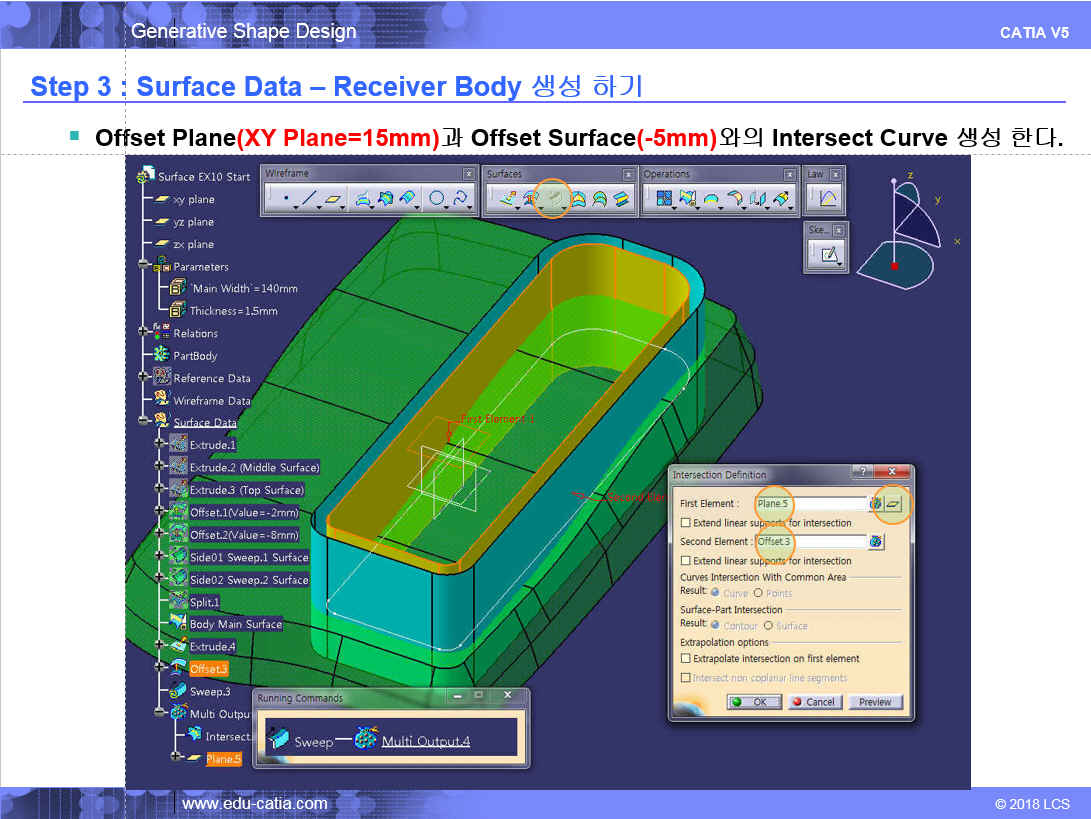
Task: Open the Sketcher tool icon
Action: click(x=828, y=255)
